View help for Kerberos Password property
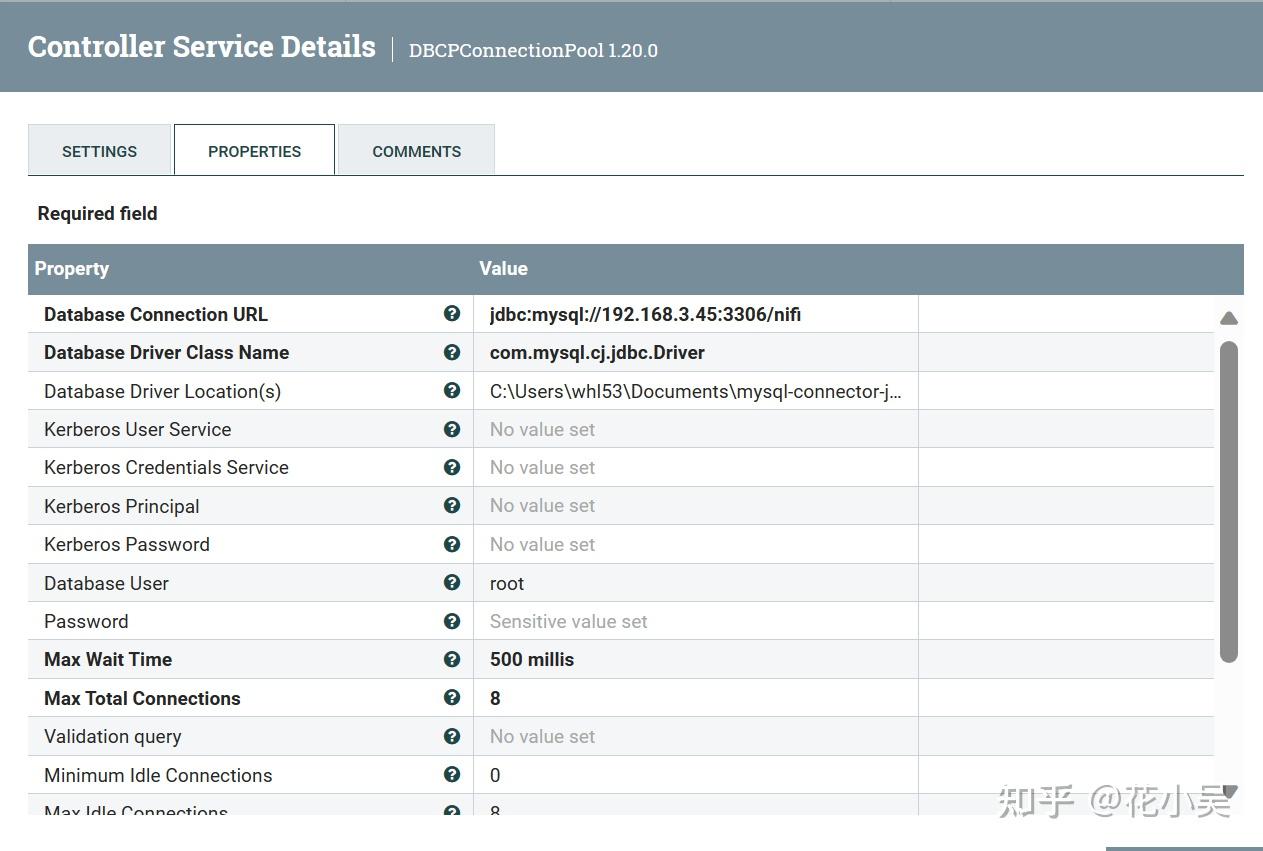The width and height of the screenshot is (1263, 851). (x=452, y=544)
